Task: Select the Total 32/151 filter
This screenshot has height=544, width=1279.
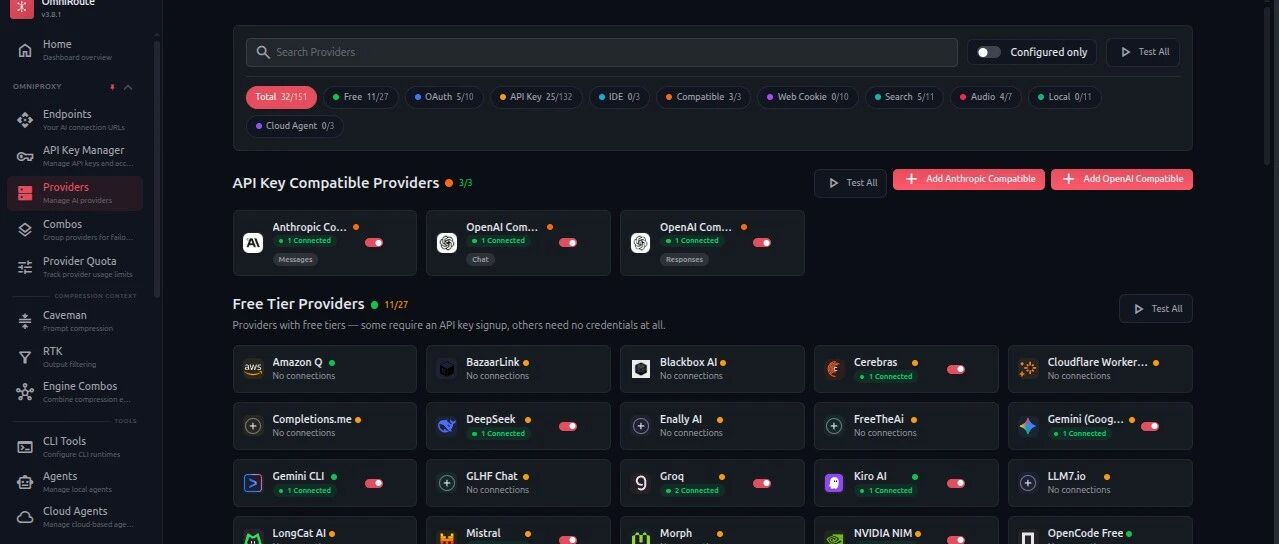Action: pyautogui.click(x=281, y=97)
